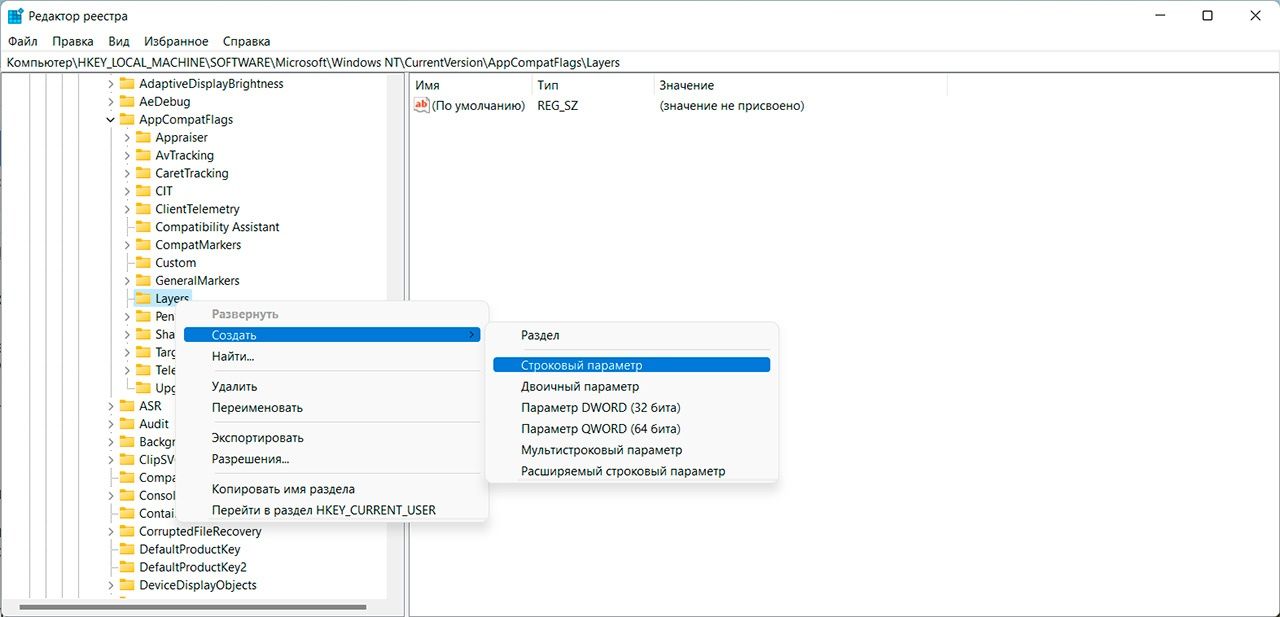Click the Appraiser folder icon
Image resolution: width=1280 pixels, height=617 pixels.
[143, 138]
